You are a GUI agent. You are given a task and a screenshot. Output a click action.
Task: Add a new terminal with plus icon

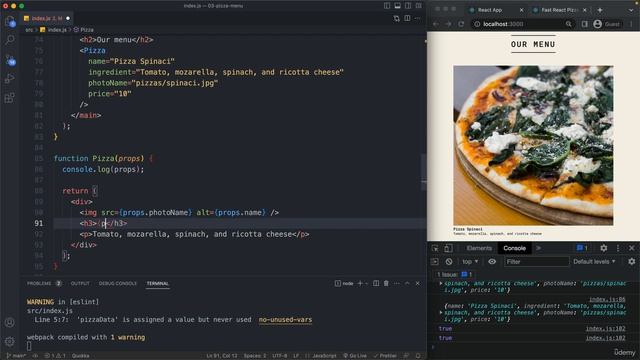[x=360, y=283]
